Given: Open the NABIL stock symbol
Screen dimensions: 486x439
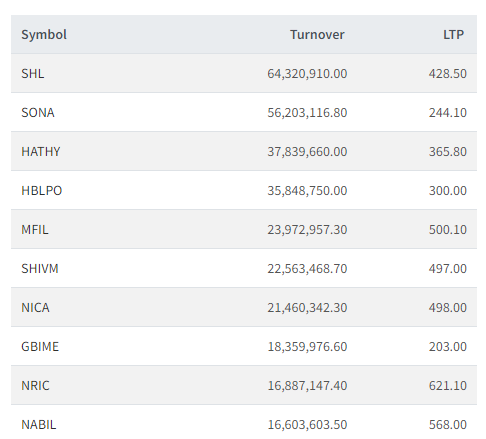Looking at the screenshot, I should [x=39, y=425].
